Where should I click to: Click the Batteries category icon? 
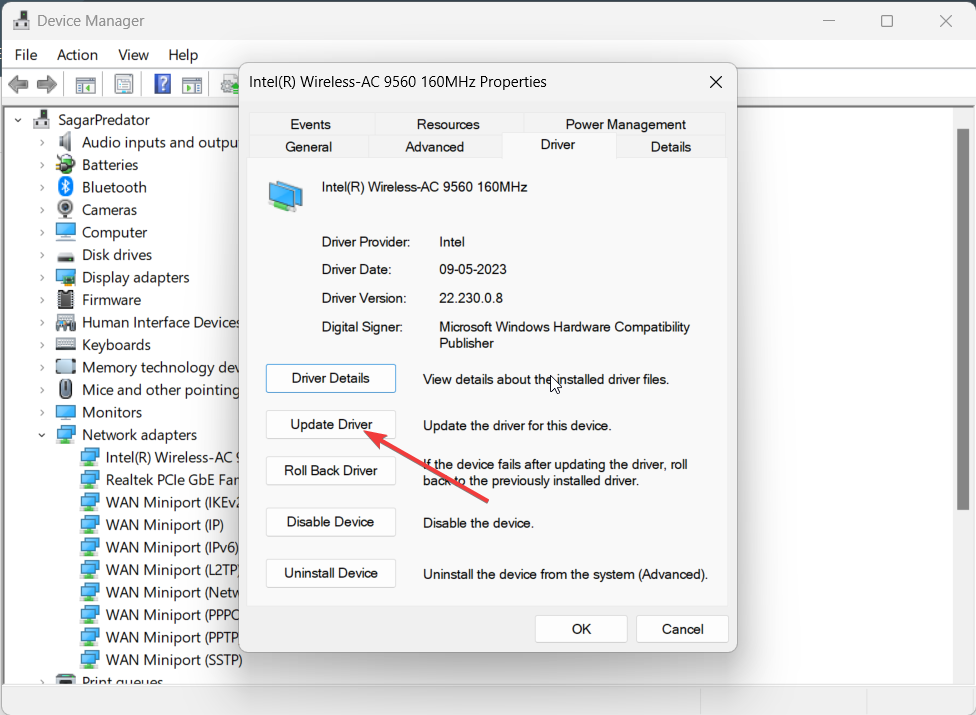pos(65,164)
